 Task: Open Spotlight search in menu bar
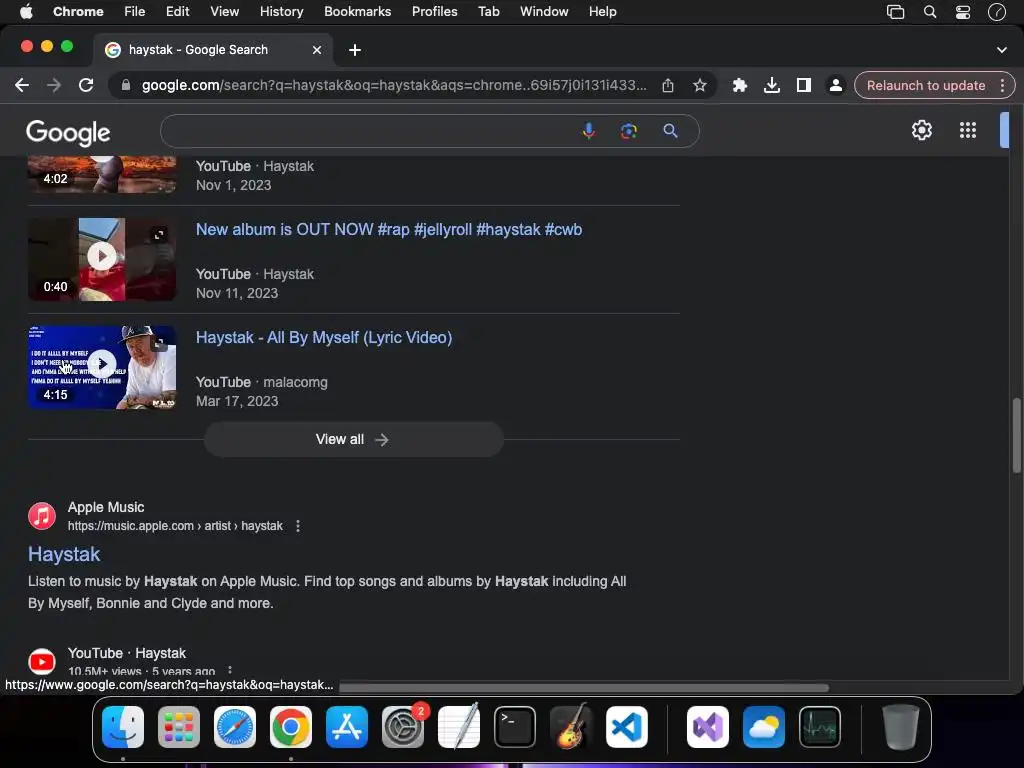(930, 12)
